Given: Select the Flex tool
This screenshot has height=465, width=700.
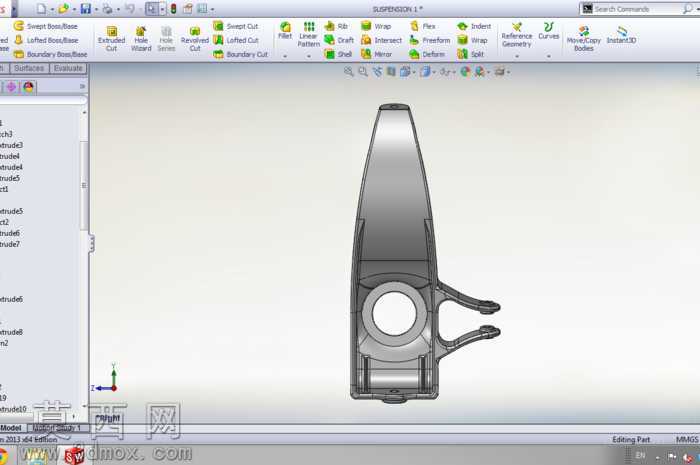Looking at the screenshot, I should click(423, 26).
